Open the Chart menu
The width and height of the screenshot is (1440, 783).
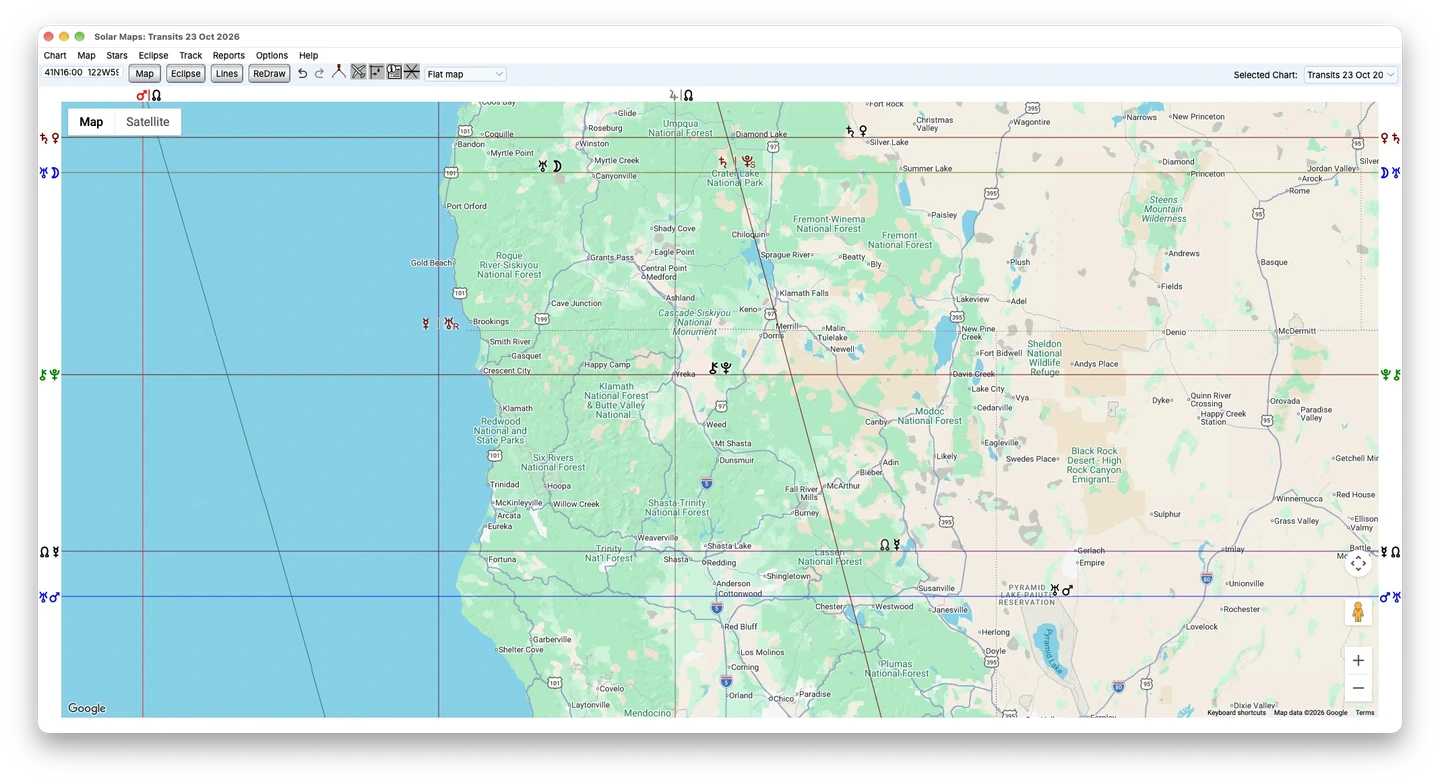click(55, 56)
